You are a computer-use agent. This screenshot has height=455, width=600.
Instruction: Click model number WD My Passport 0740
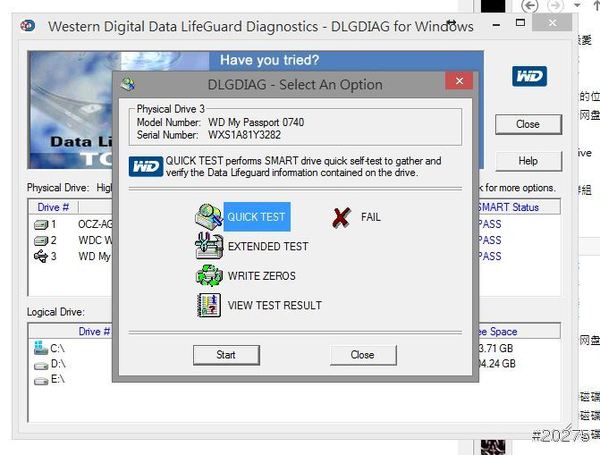[256, 122]
